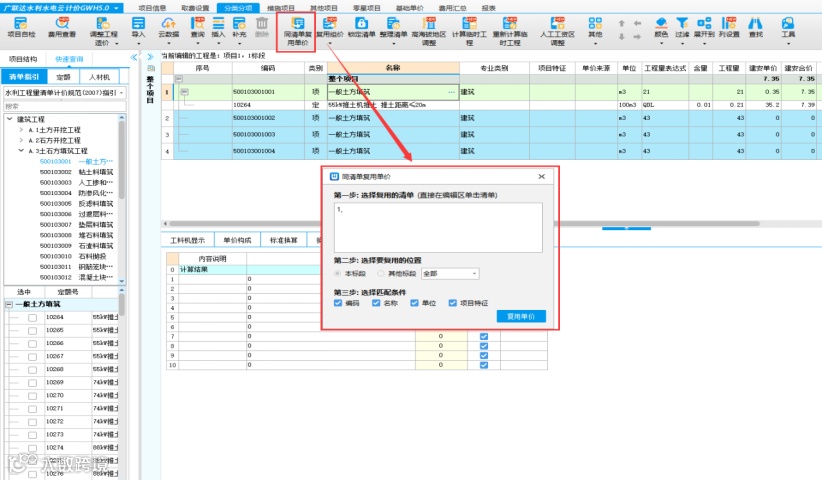822x480 pixels.
Task: Collapse row 1 in the bill table
Action: click(184, 92)
